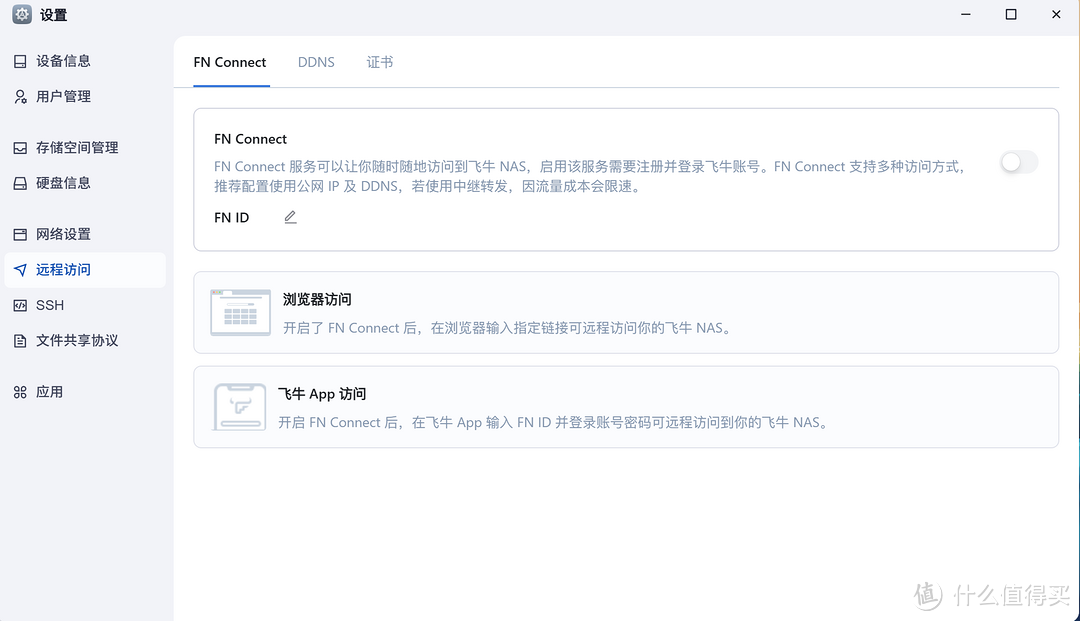Click the 远程访问 paper plane icon
Image resolution: width=1080 pixels, height=621 pixels.
[x=20, y=269]
